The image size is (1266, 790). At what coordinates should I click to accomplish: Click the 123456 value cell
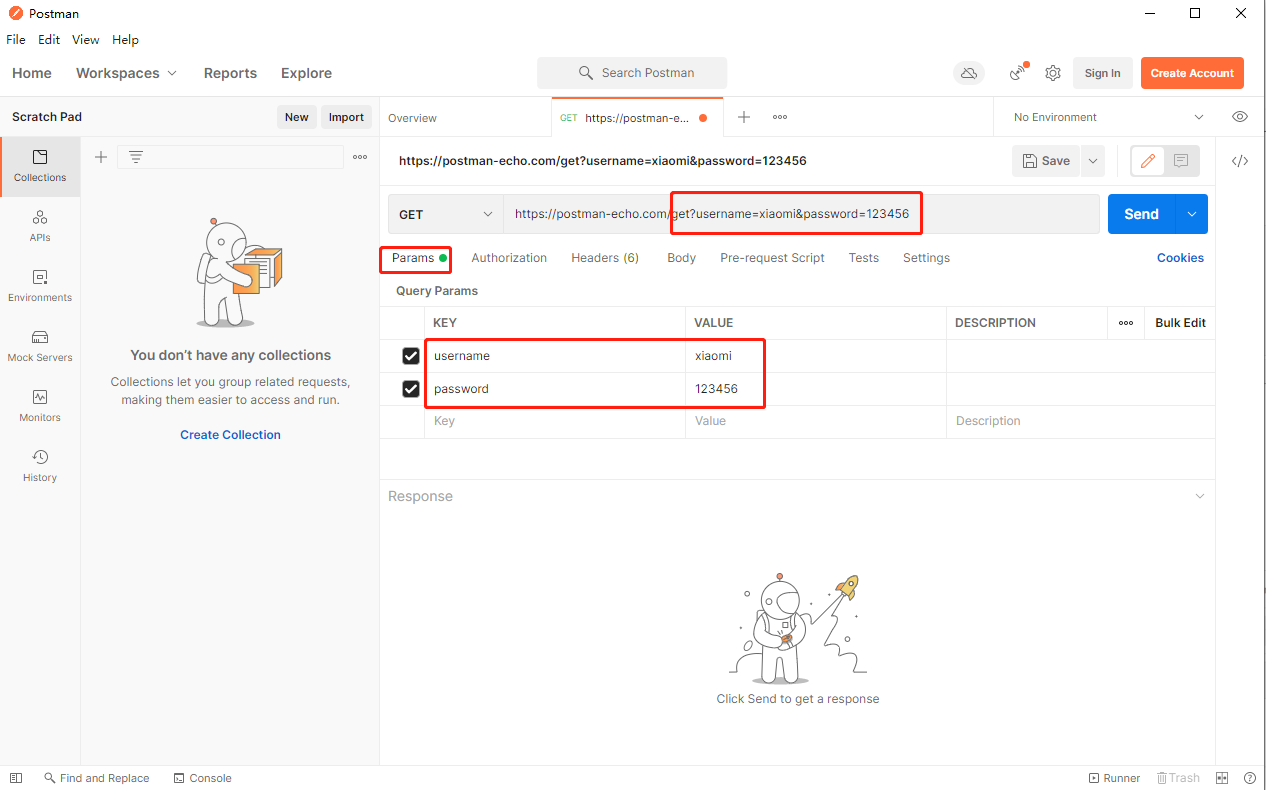point(815,389)
